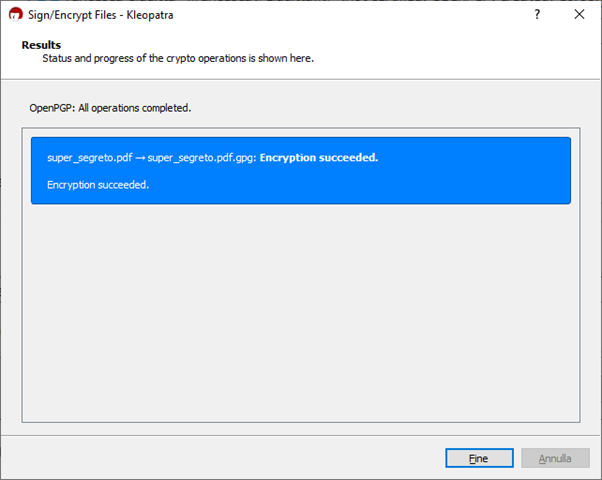
Task: Click the "Results" heading
Action: click(41, 45)
